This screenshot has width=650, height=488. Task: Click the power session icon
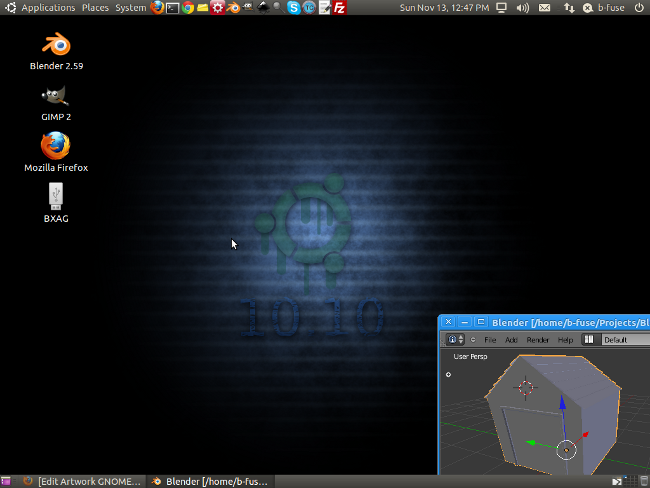pyautogui.click(x=639, y=7)
